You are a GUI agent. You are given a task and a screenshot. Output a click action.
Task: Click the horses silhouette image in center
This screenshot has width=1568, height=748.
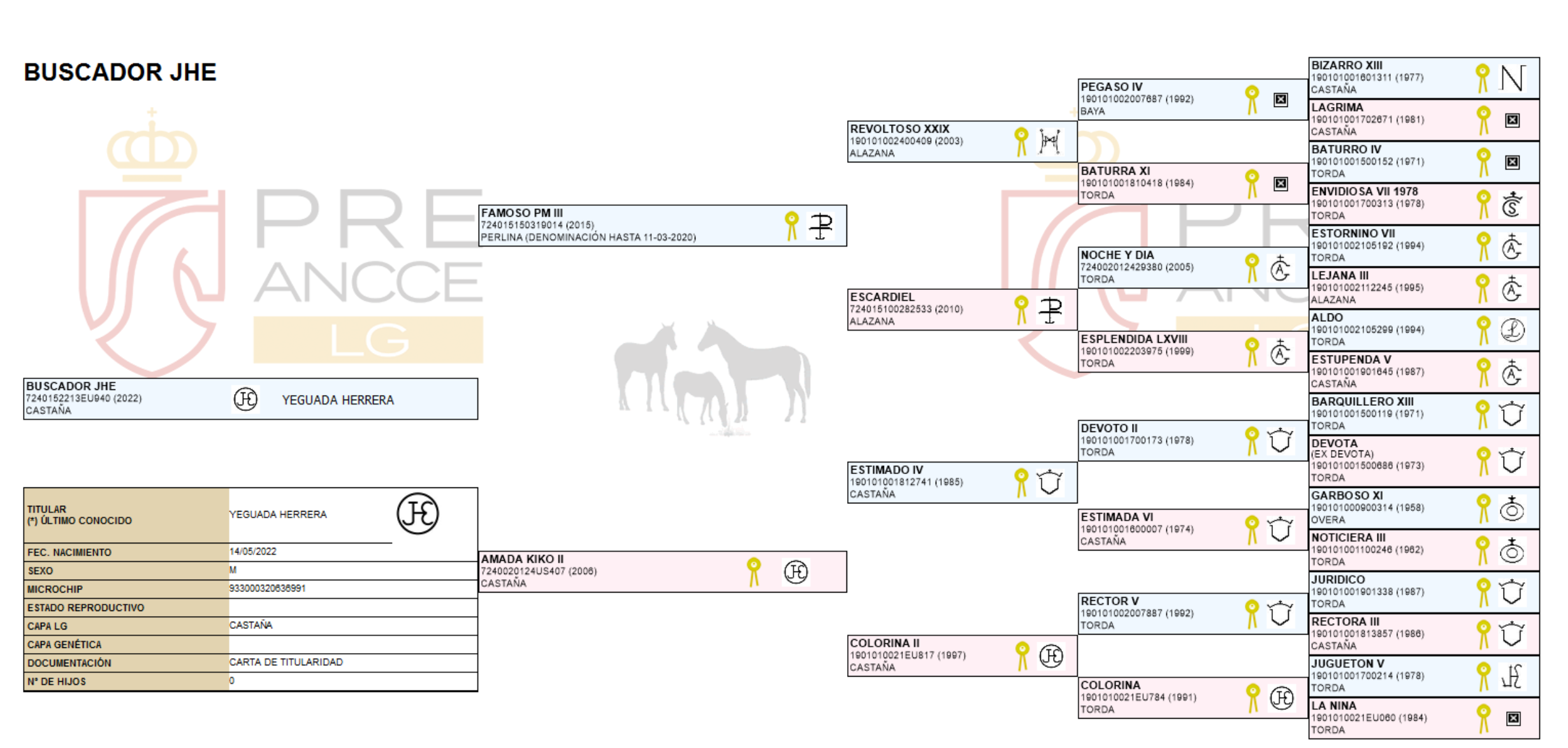tap(713, 377)
